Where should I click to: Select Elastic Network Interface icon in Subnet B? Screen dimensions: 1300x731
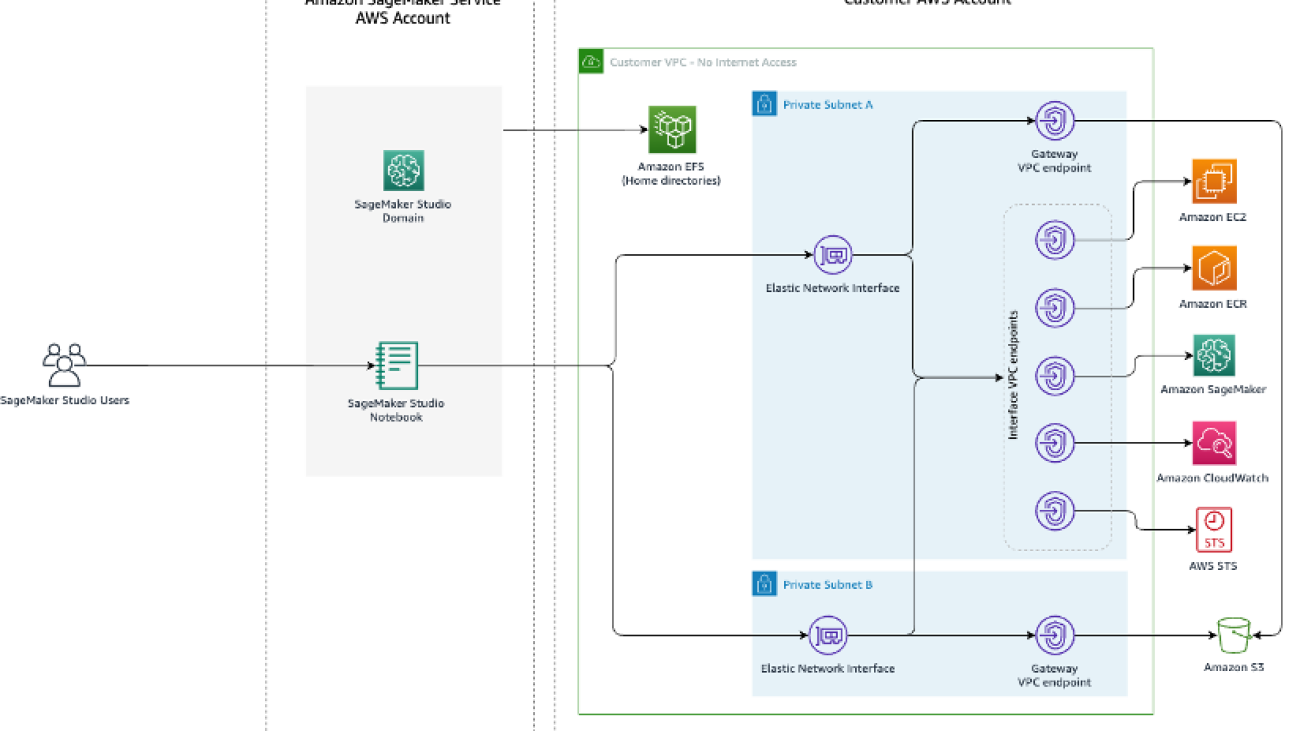point(827,635)
